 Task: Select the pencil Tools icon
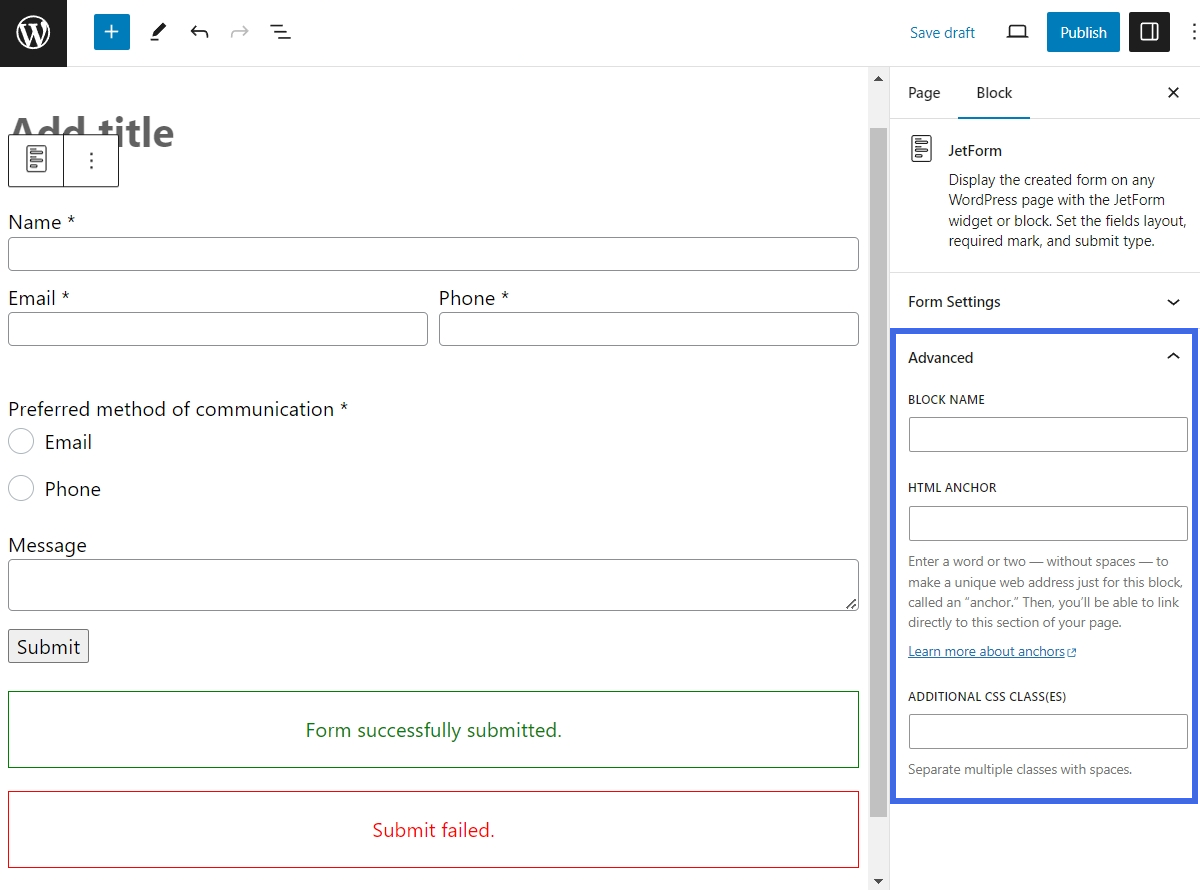[158, 32]
